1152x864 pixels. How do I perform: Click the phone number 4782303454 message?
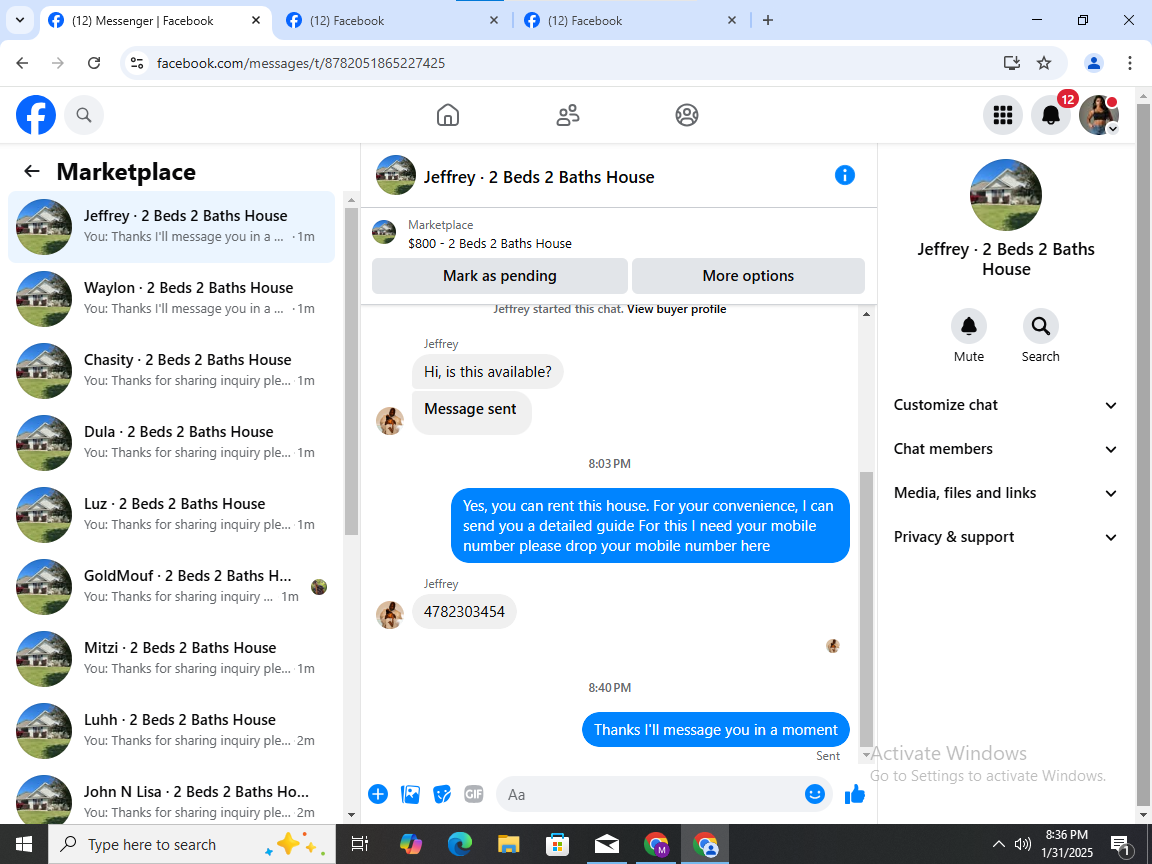pyautogui.click(x=464, y=611)
